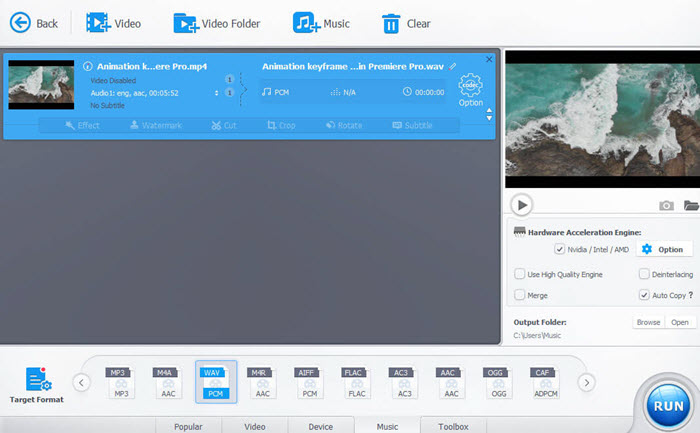Select WAV PCM format
The height and width of the screenshot is (433, 700).
(216, 382)
